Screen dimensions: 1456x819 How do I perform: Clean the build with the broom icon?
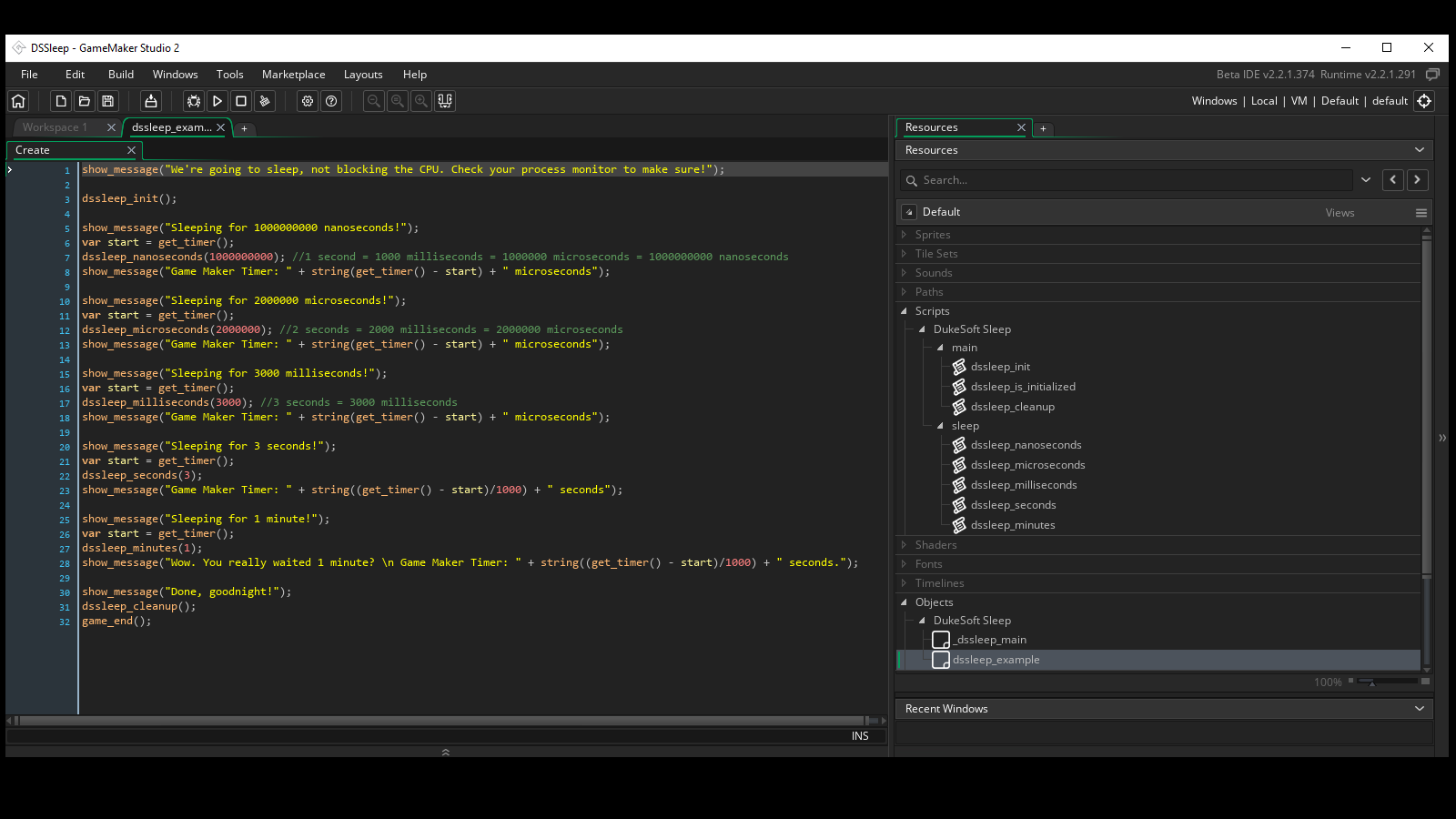[x=265, y=101]
